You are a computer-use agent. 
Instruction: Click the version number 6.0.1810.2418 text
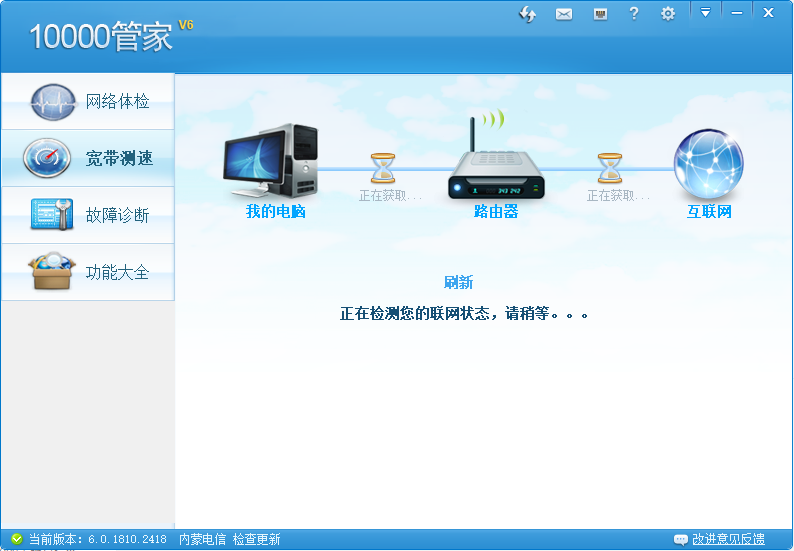[x=127, y=539]
